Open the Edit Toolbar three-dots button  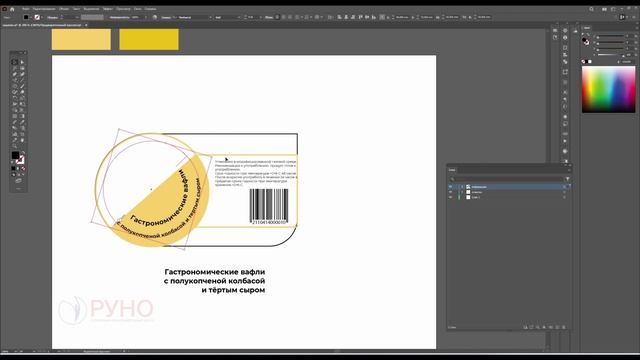tap(18, 189)
